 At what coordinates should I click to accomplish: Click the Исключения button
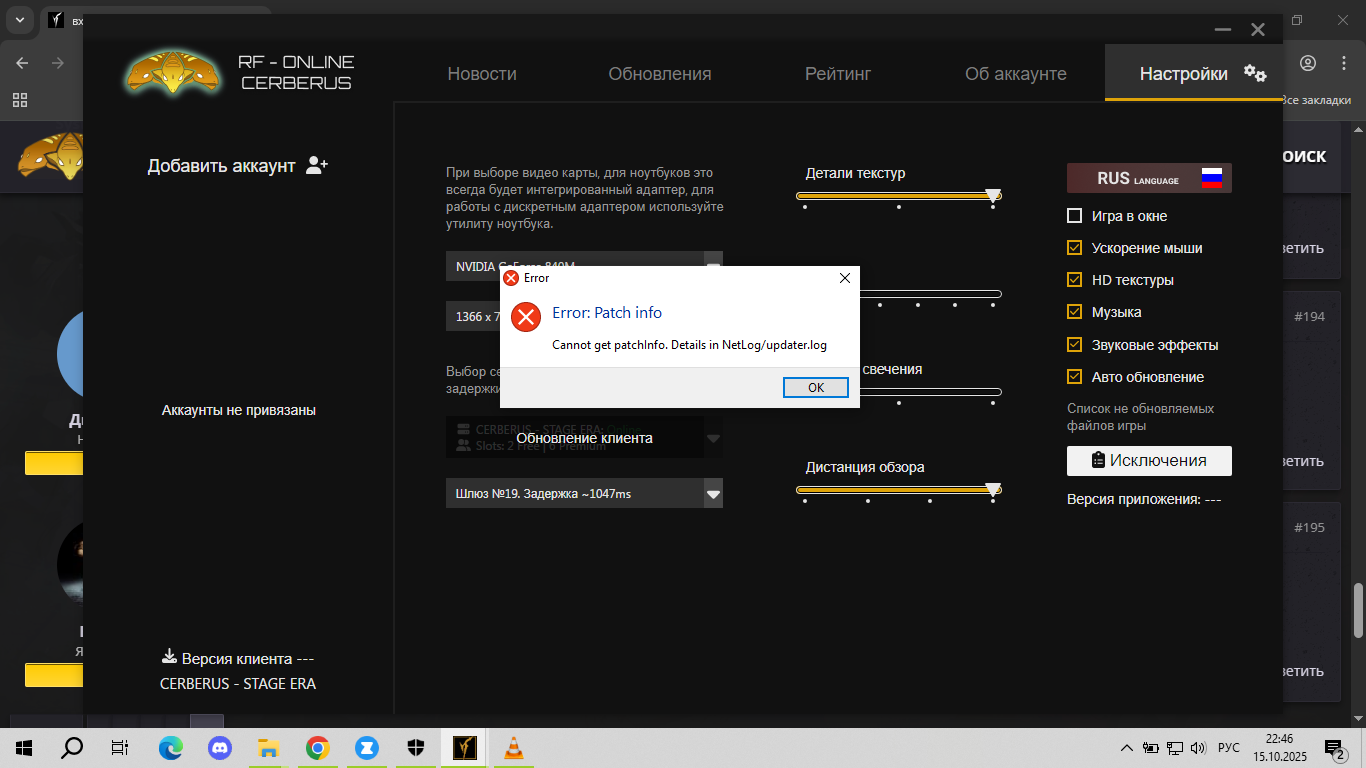tap(1149, 461)
